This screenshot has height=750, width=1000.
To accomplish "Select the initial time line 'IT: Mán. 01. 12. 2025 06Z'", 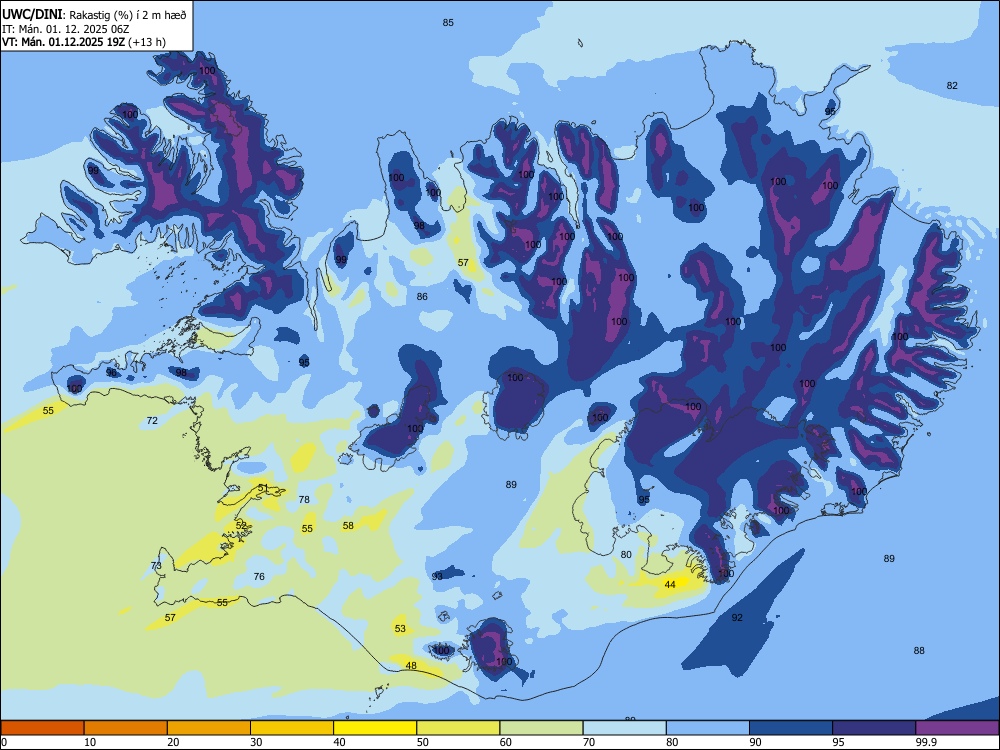I will (x=66, y=29).
